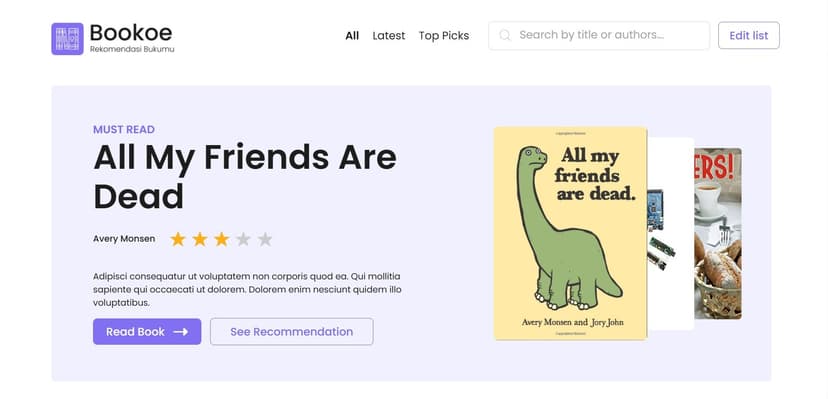The image size is (828, 399).
Task: Click the search magnifier icon
Action: pyautogui.click(x=505, y=35)
